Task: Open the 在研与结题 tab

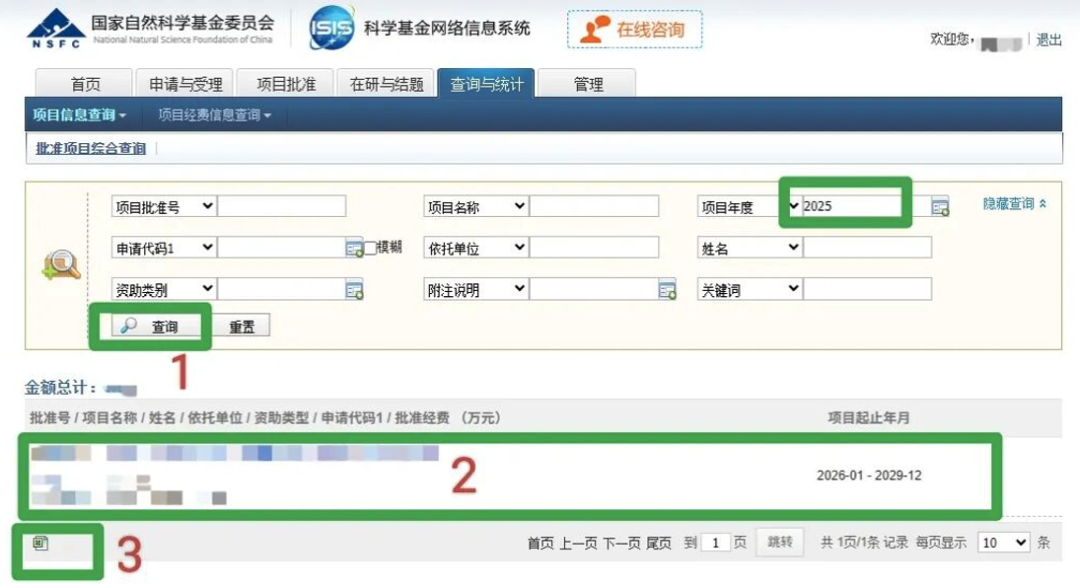Action: [386, 83]
